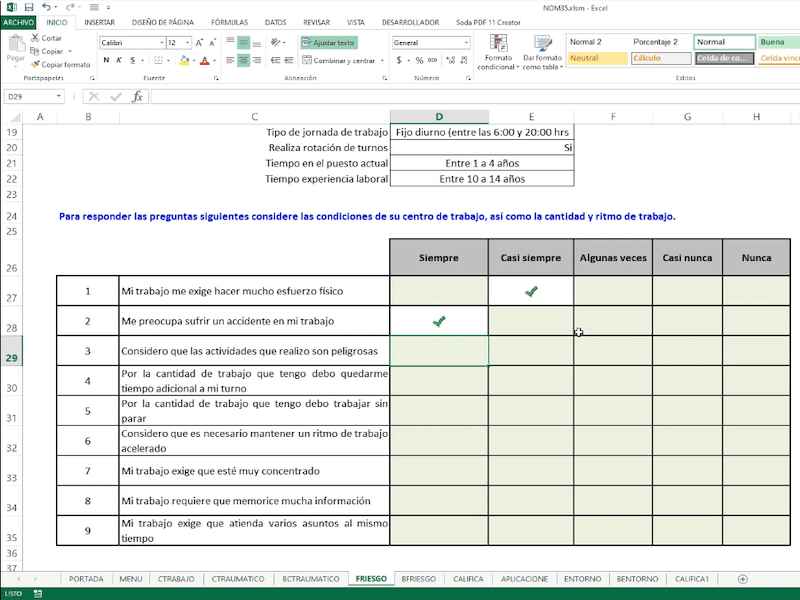Open the font size dropdown showing 12
The image size is (800, 600).
[x=188, y=43]
